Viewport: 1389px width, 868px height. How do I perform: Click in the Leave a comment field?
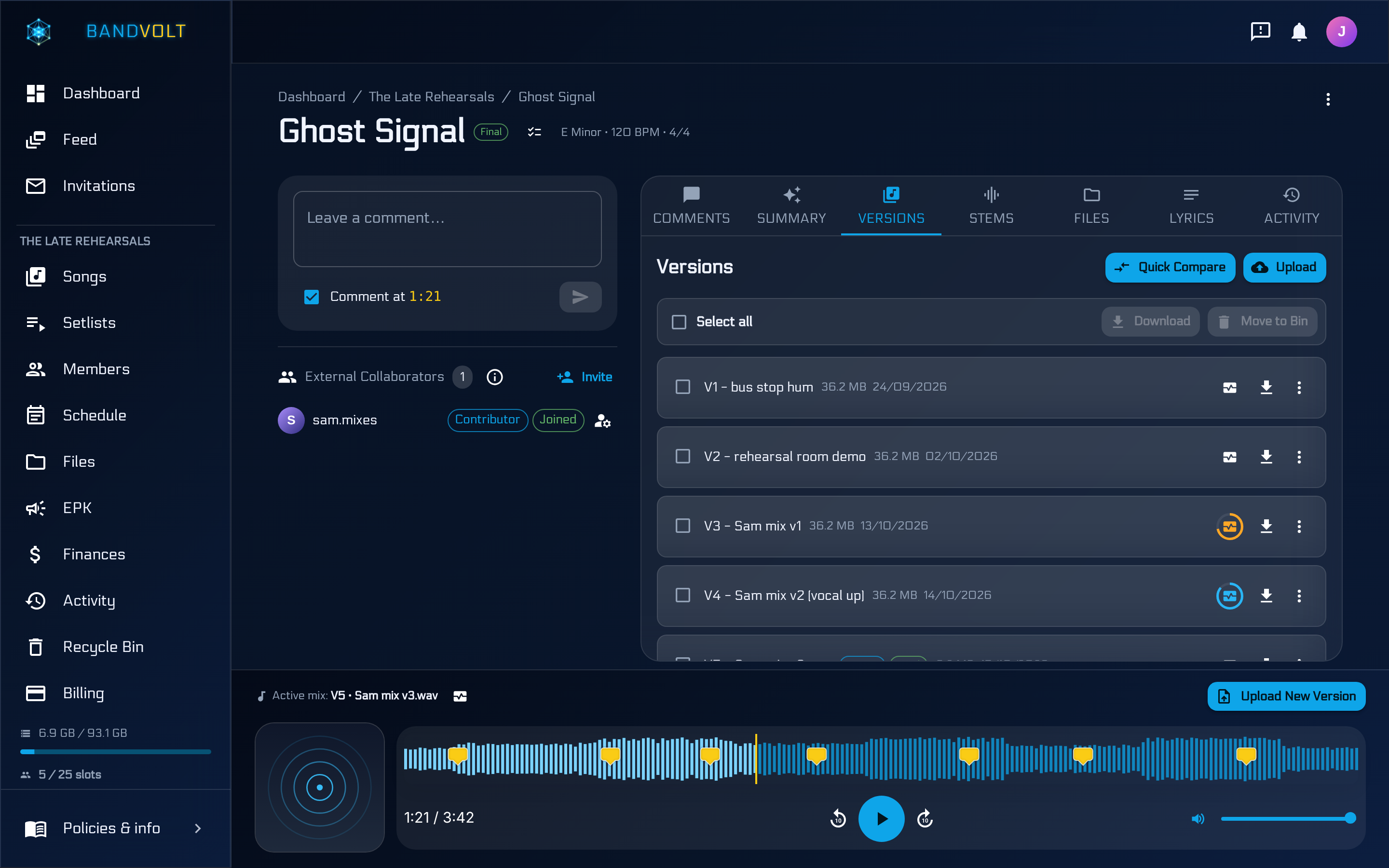pos(447,229)
